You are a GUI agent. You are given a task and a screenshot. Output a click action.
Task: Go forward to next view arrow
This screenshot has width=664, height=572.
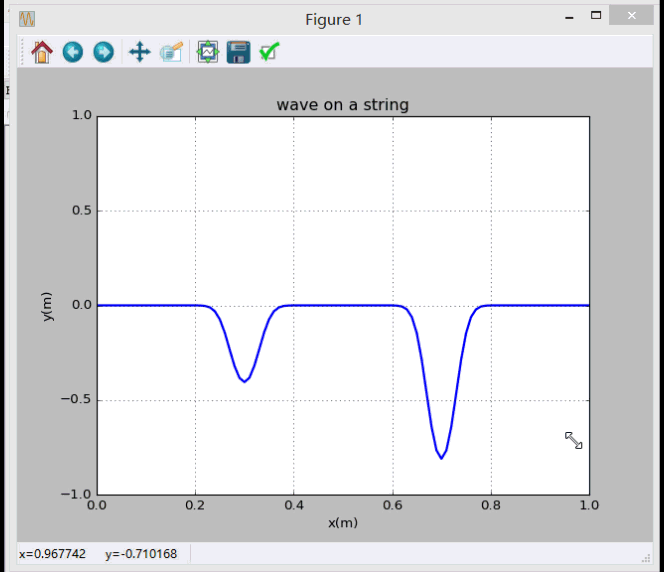(103, 52)
